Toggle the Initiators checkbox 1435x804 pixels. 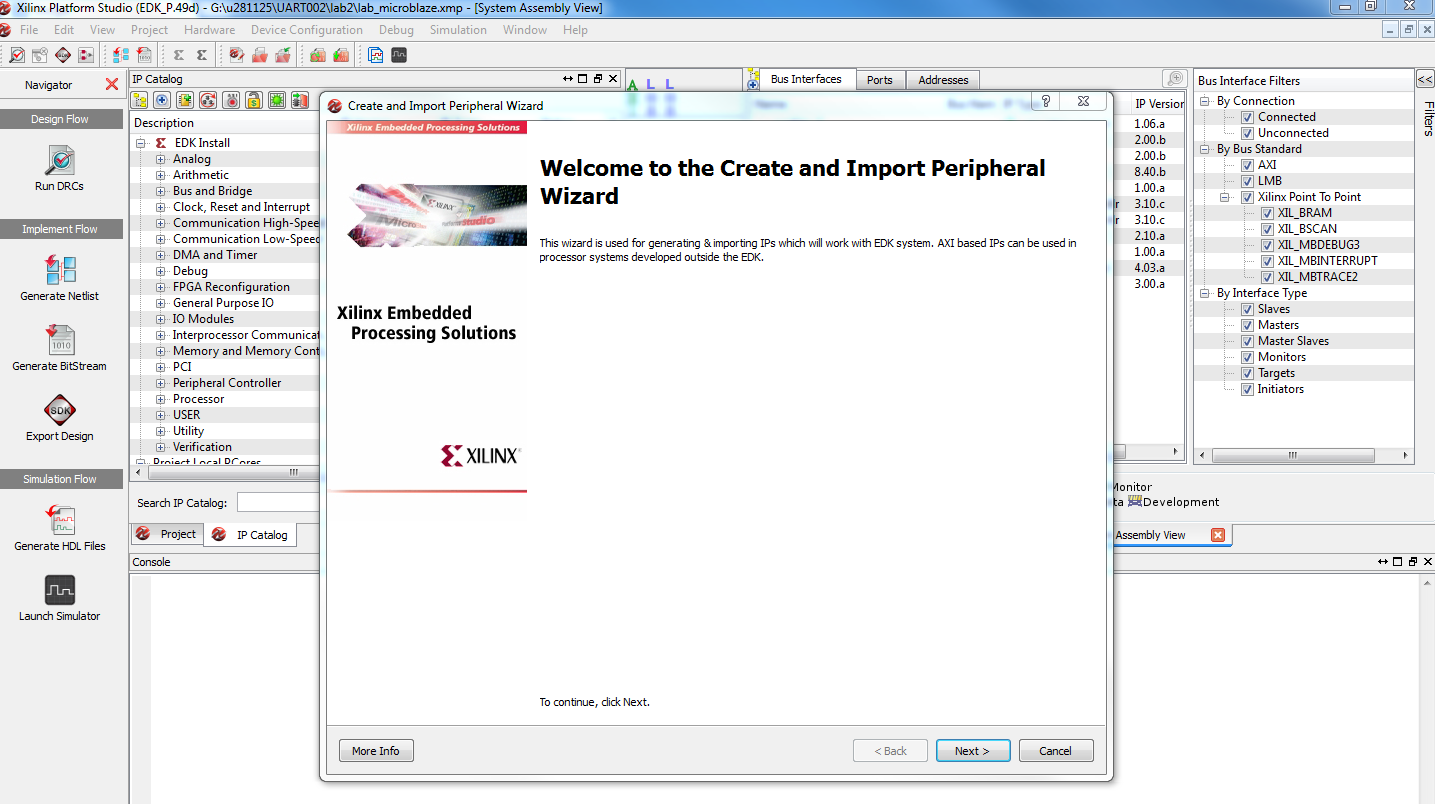click(1247, 389)
